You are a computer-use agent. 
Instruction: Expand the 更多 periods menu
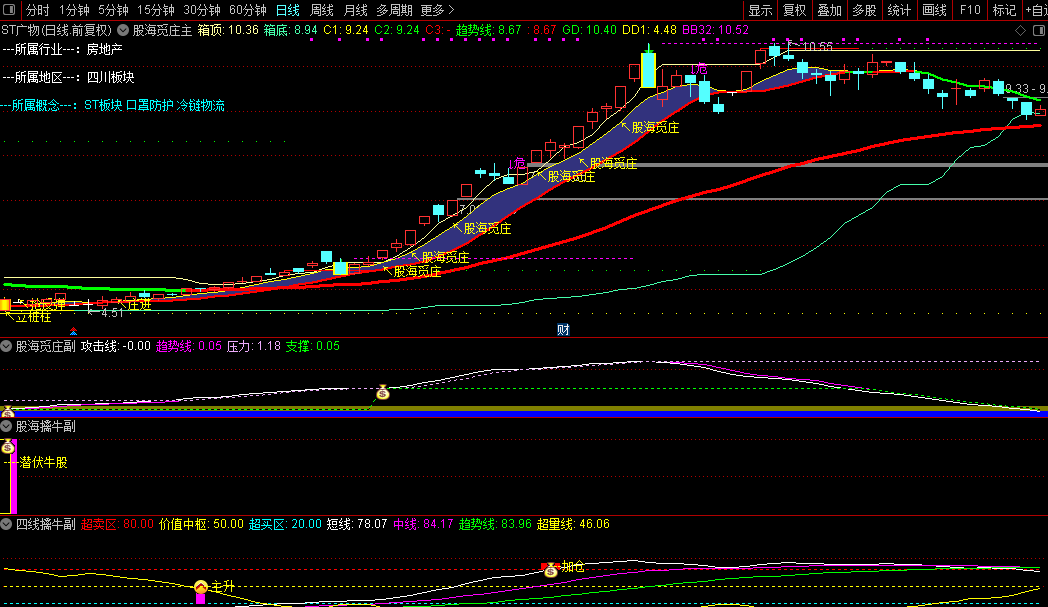pyautogui.click(x=437, y=10)
